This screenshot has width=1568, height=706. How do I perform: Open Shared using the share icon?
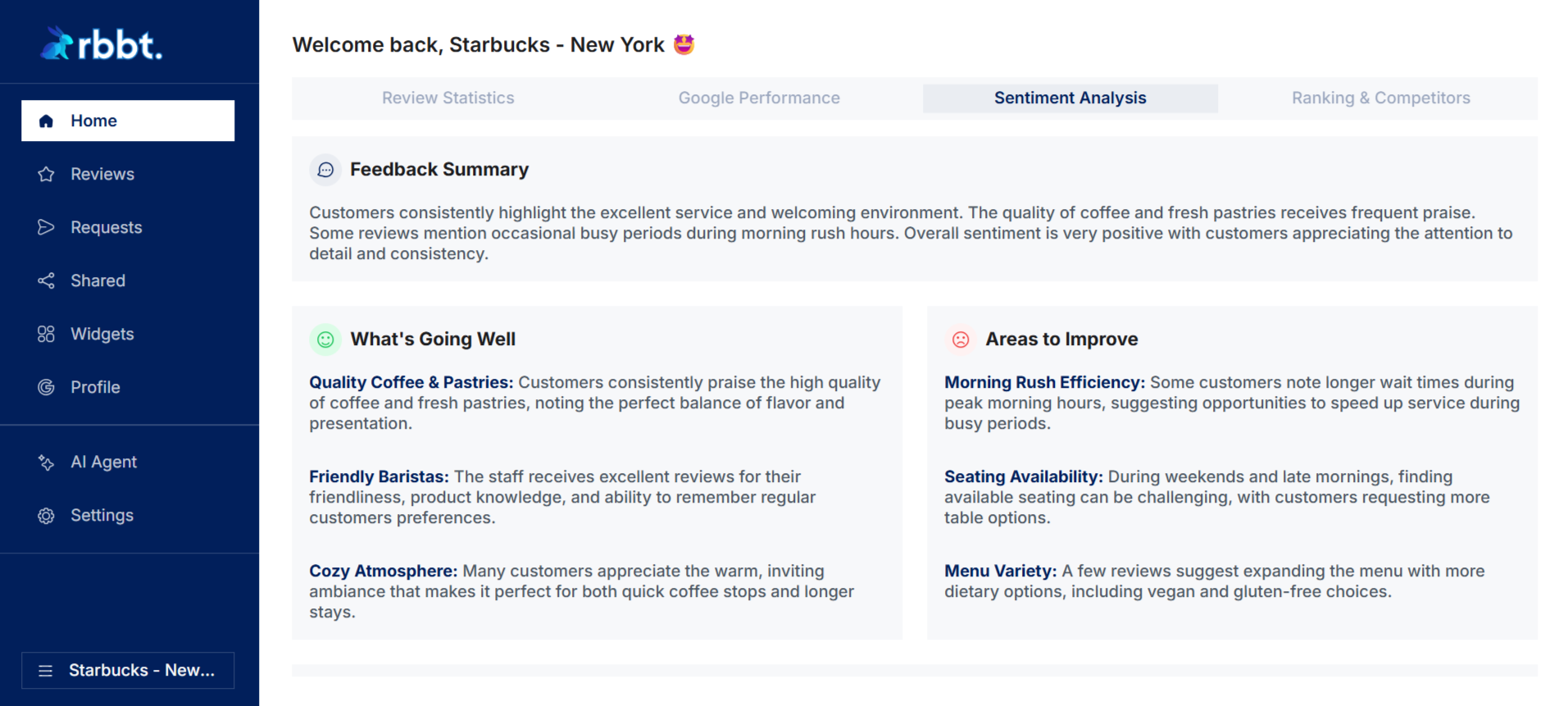pyautogui.click(x=47, y=280)
